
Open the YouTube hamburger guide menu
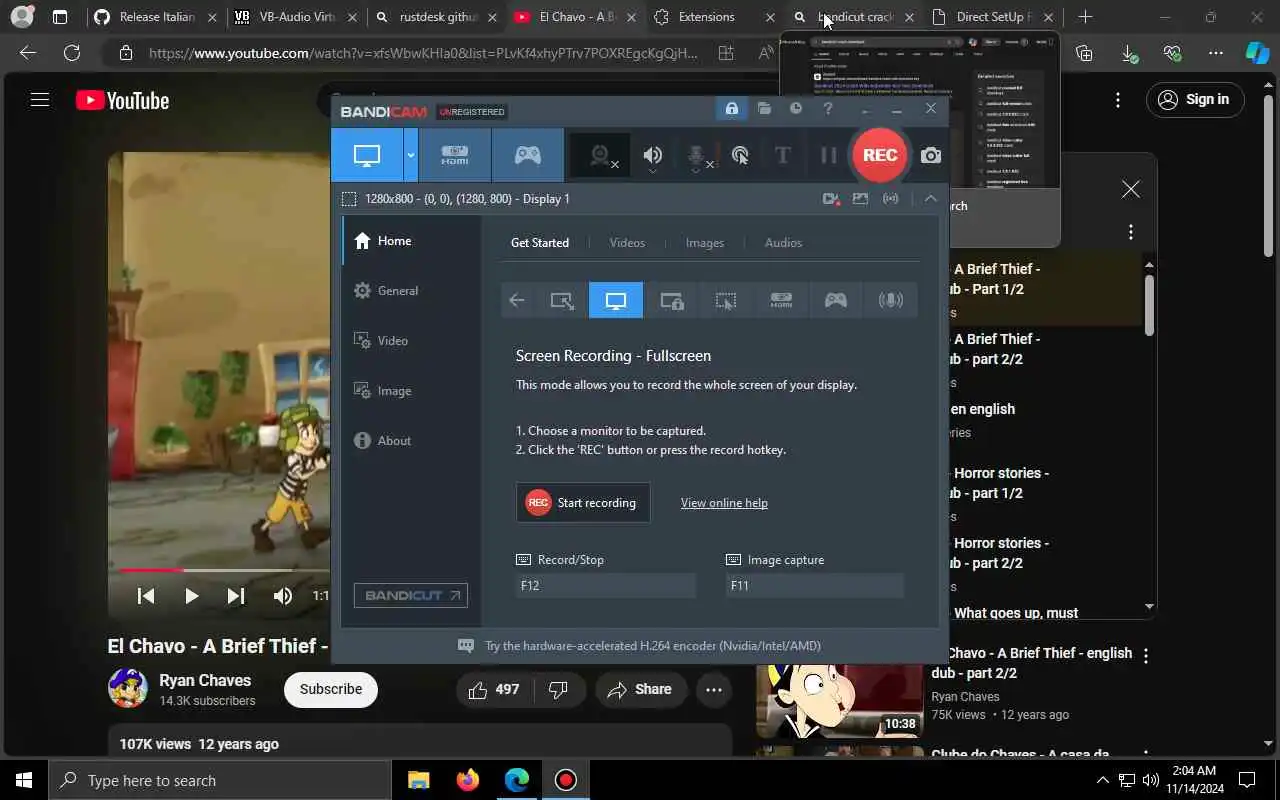(40, 99)
